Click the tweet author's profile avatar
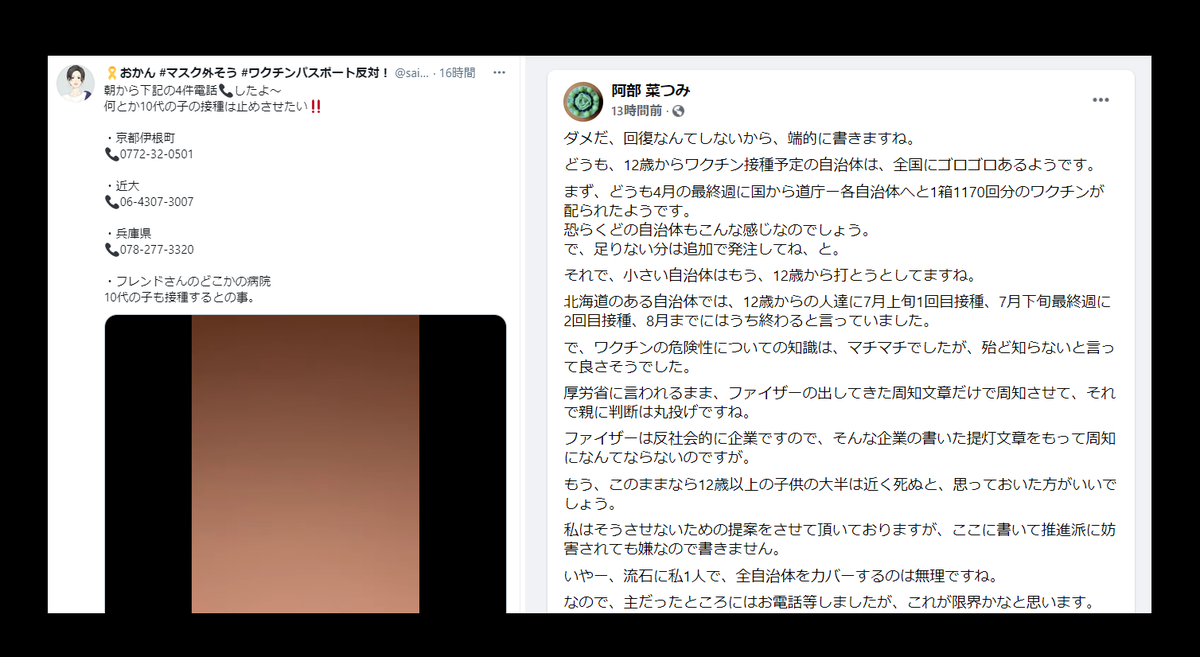1200x657 pixels. (75, 83)
